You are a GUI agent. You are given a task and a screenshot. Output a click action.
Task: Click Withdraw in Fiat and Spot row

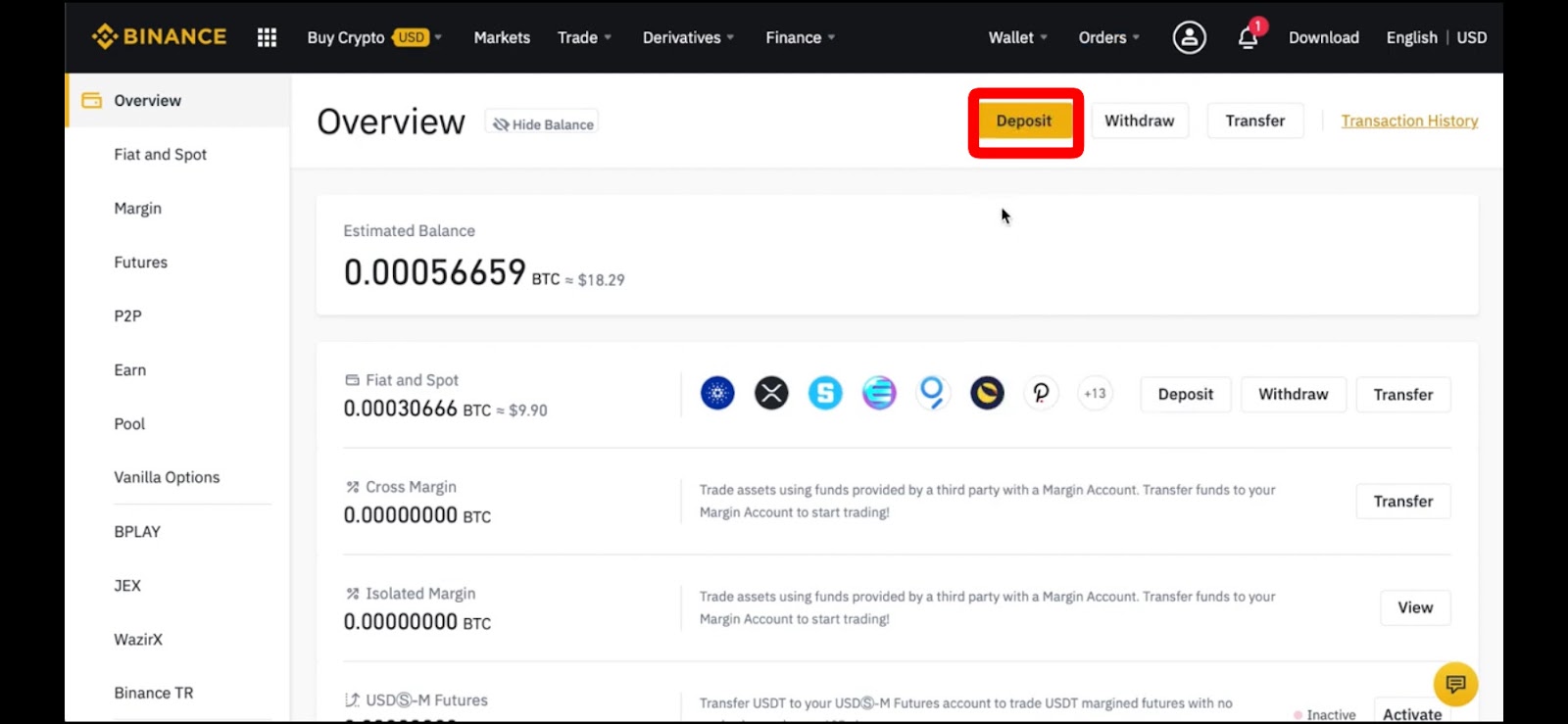(x=1294, y=394)
